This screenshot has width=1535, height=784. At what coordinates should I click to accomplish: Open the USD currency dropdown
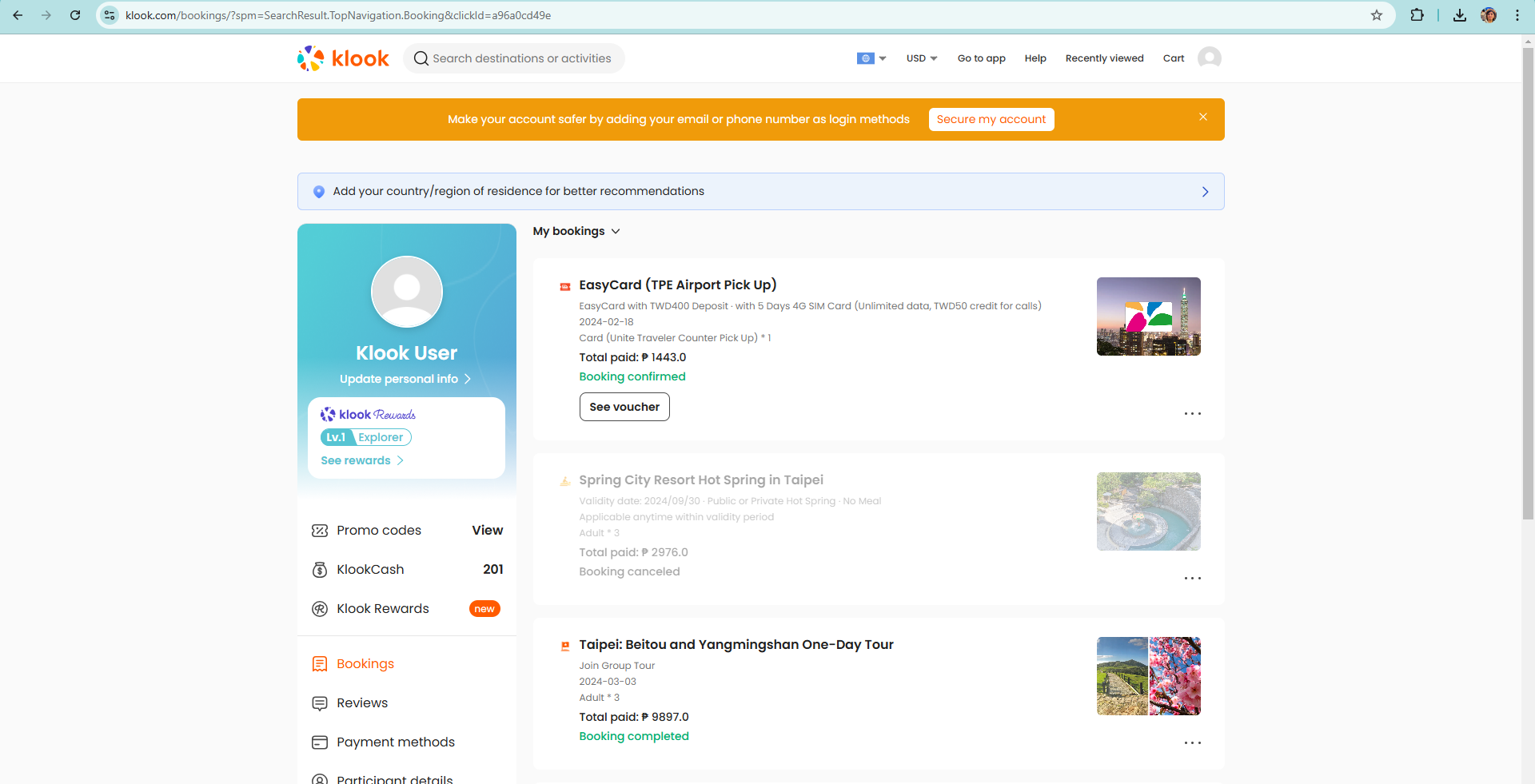coord(922,58)
